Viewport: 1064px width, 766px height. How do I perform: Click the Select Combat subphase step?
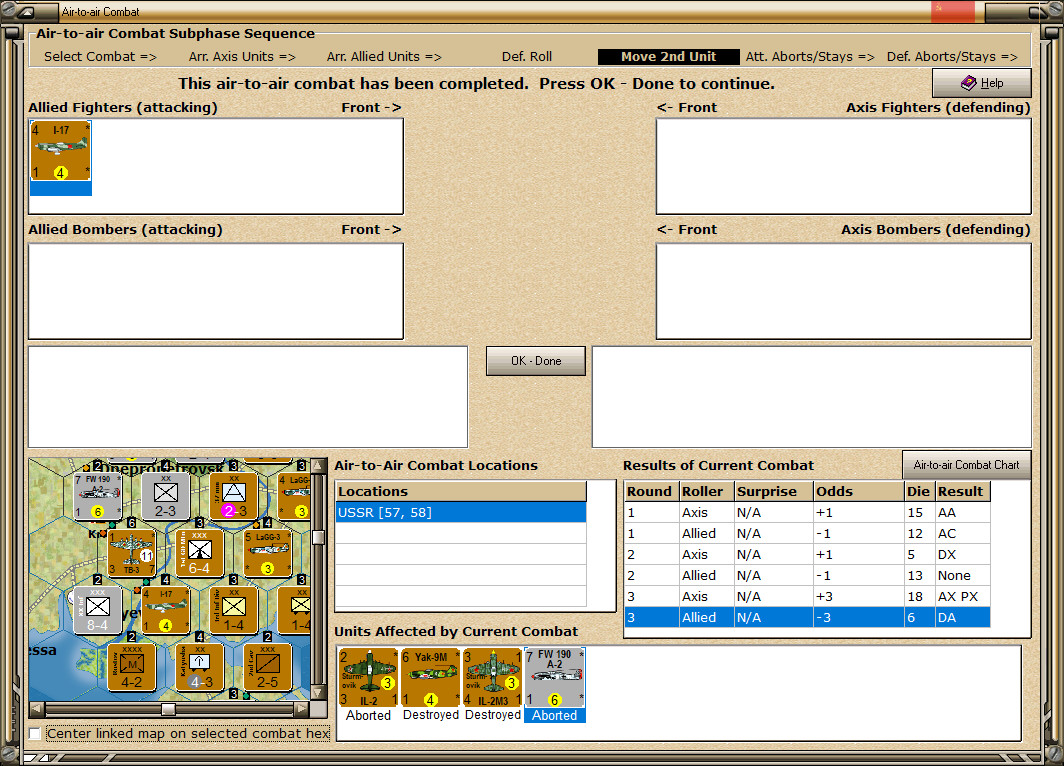coord(100,57)
